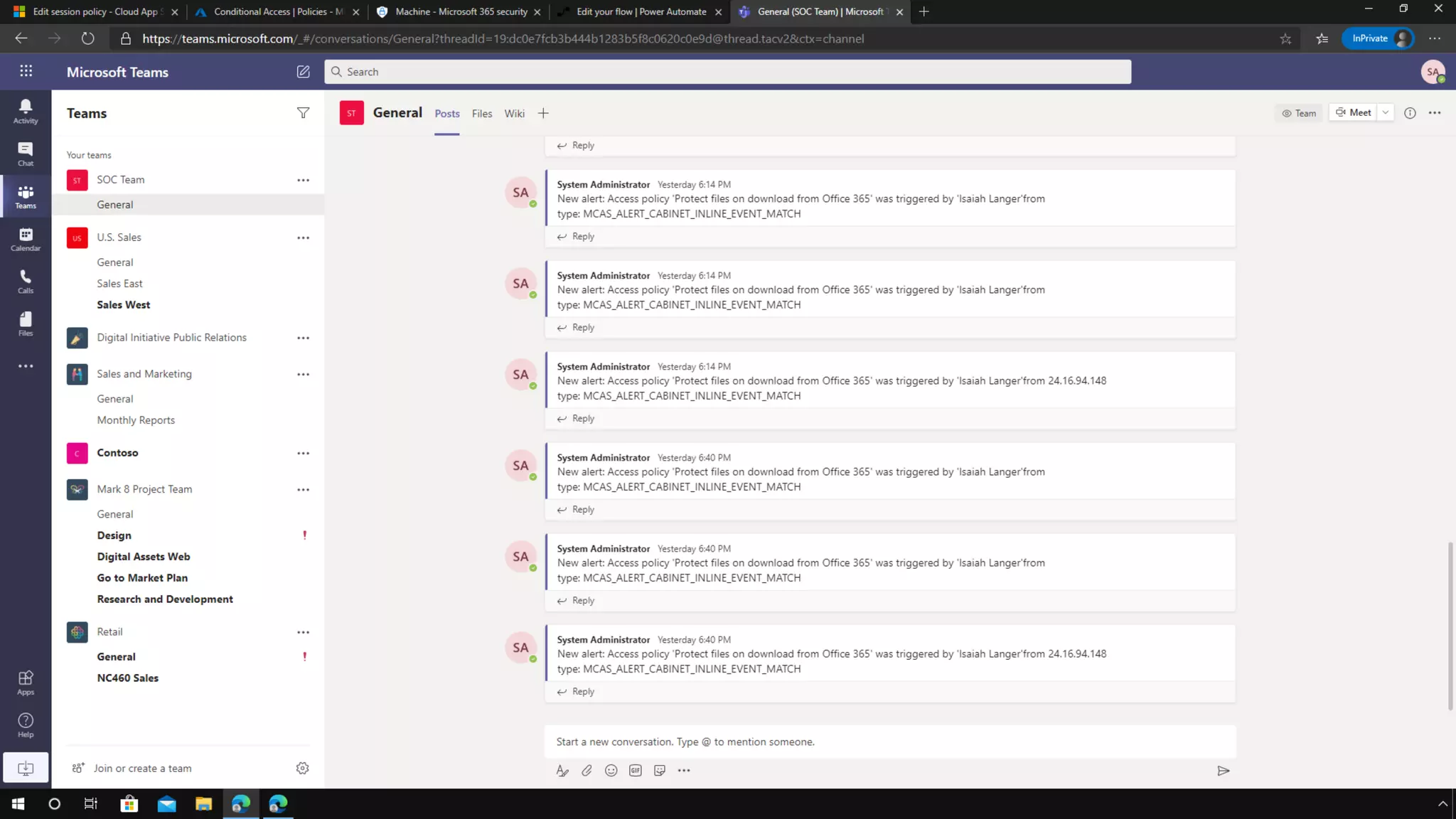Open more options for U.S. Sales
This screenshot has height=819, width=1456.
[x=303, y=237]
